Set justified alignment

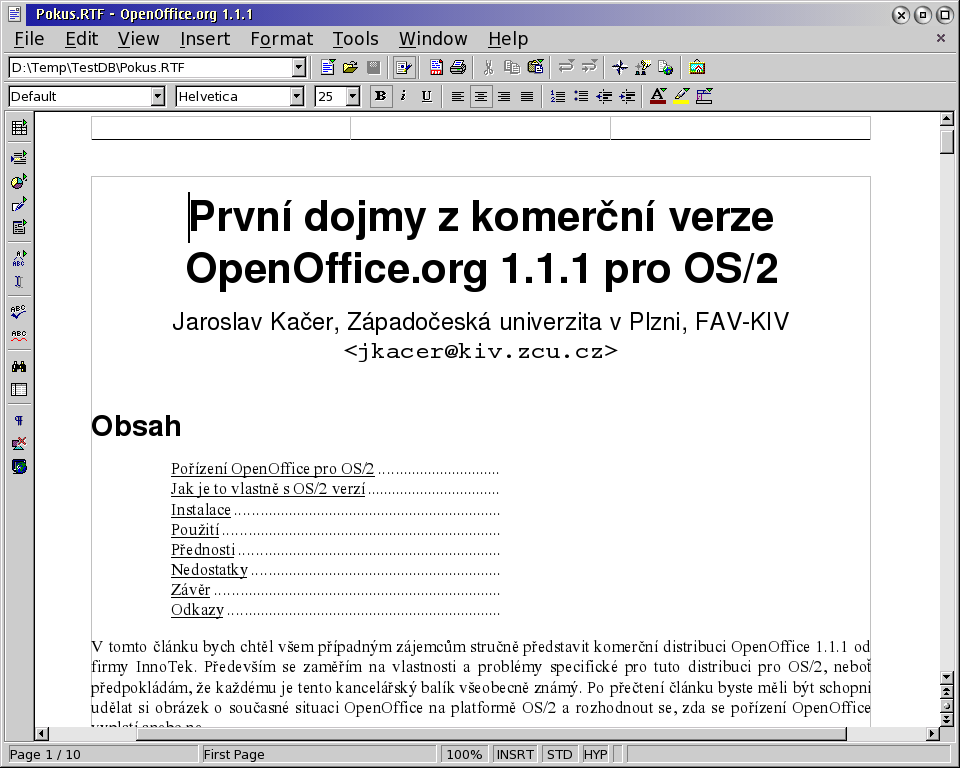[527, 96]
